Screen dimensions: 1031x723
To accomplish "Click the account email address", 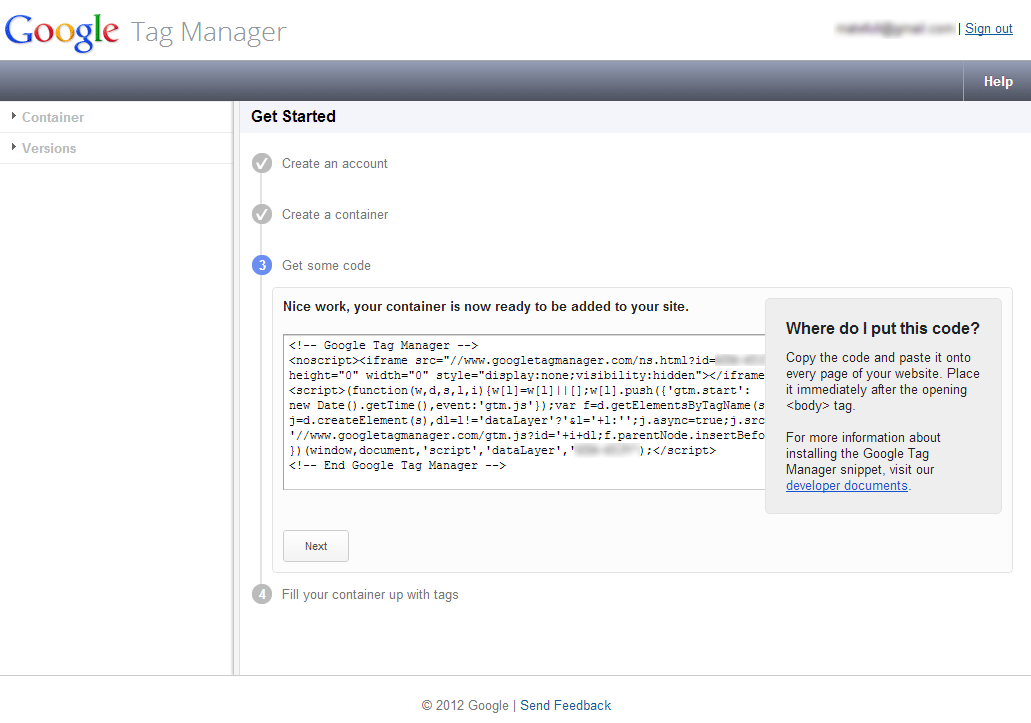I will 895,28.
